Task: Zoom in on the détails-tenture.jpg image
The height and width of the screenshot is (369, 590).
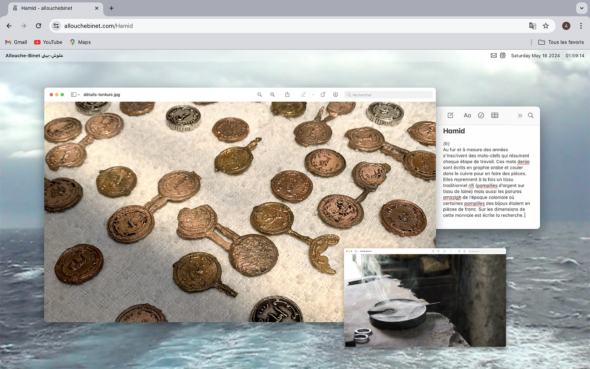Action: [272, 94]
